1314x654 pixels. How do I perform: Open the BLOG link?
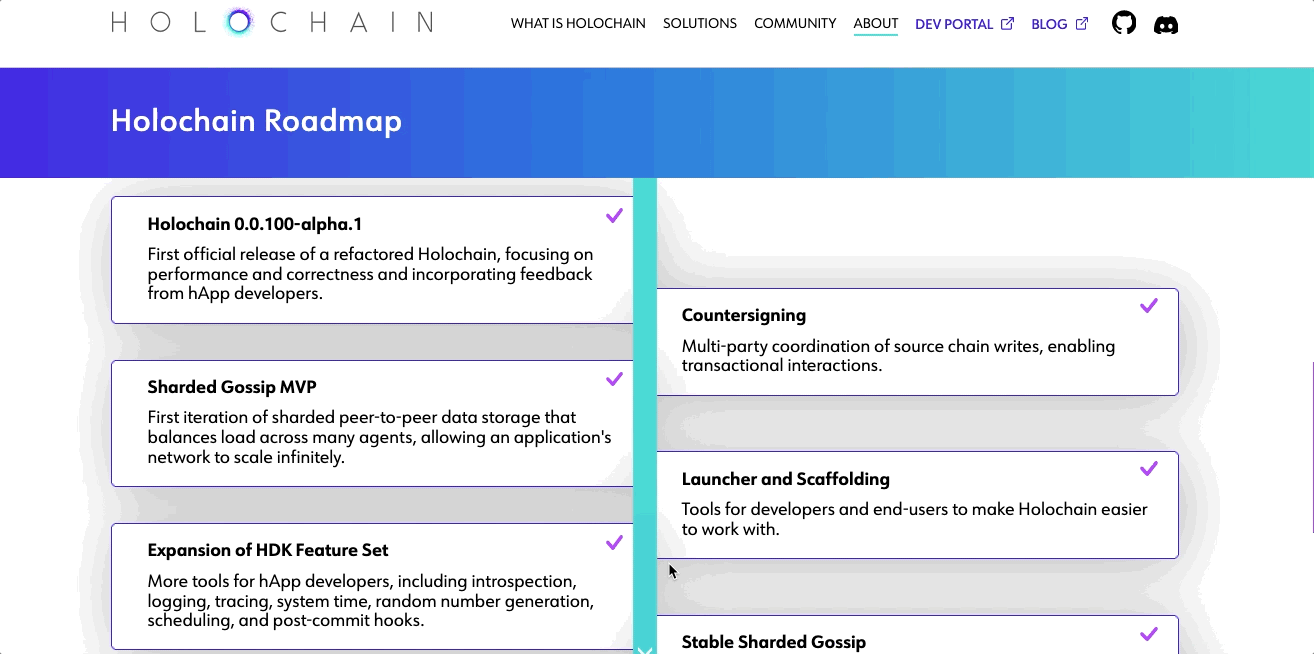click(x=1049, y=23)
